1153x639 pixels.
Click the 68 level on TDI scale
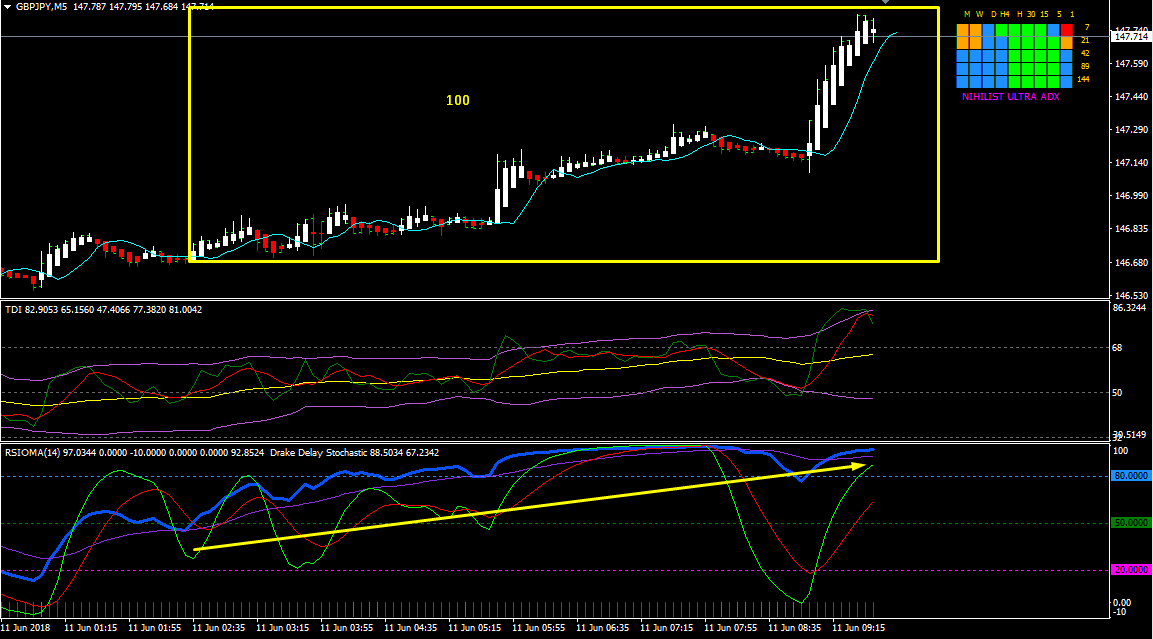click(x=1117, y=347)
